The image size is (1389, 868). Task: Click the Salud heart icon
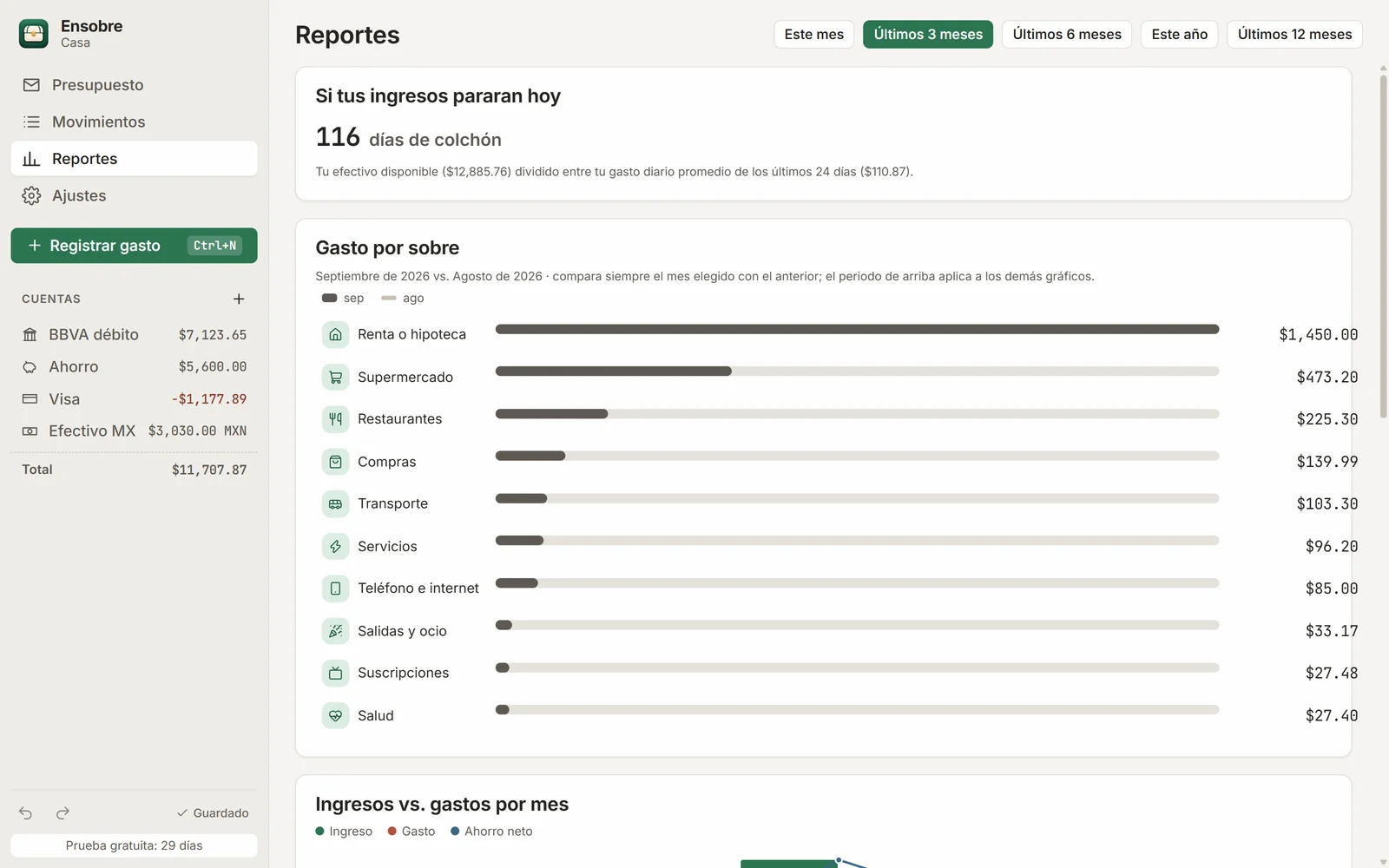pyautogui.click(x=335, y=715)
